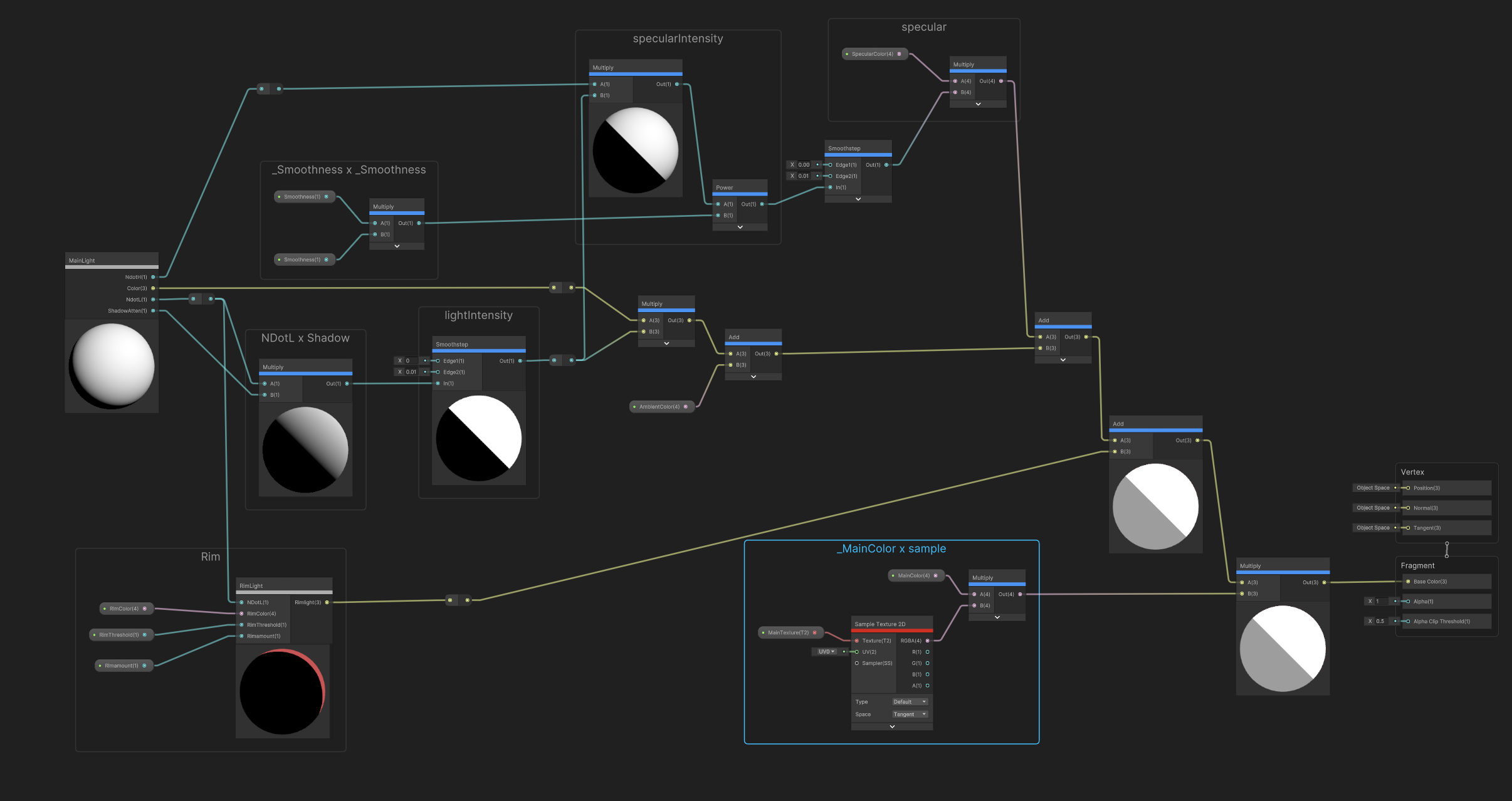Open the Type dropdown set to Default

(x=910, y=702)
